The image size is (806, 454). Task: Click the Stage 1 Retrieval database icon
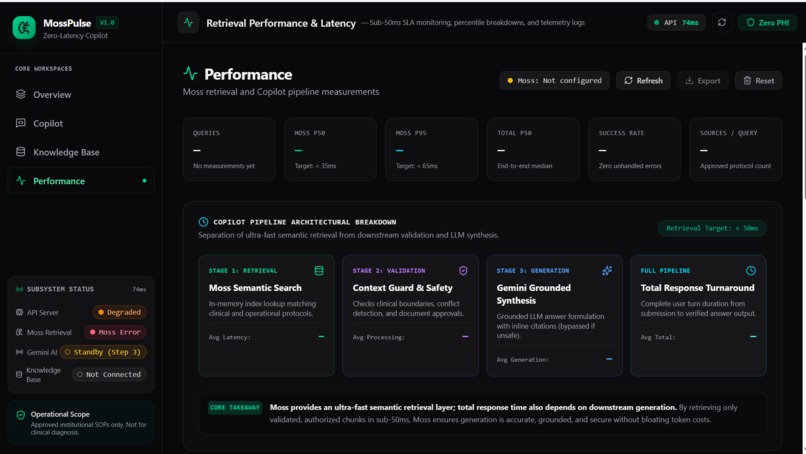point(319,270)
